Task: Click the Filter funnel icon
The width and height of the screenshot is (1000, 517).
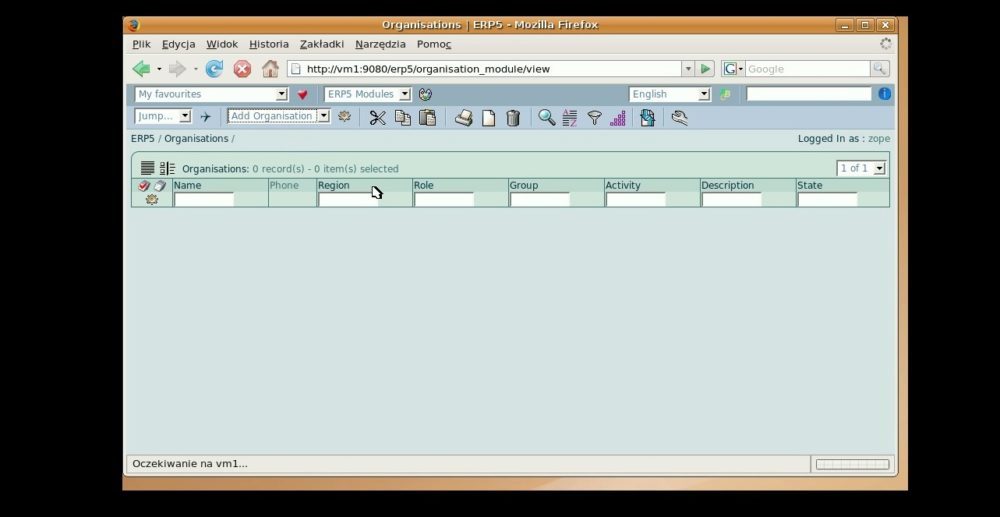Action: tap(594, 118)
